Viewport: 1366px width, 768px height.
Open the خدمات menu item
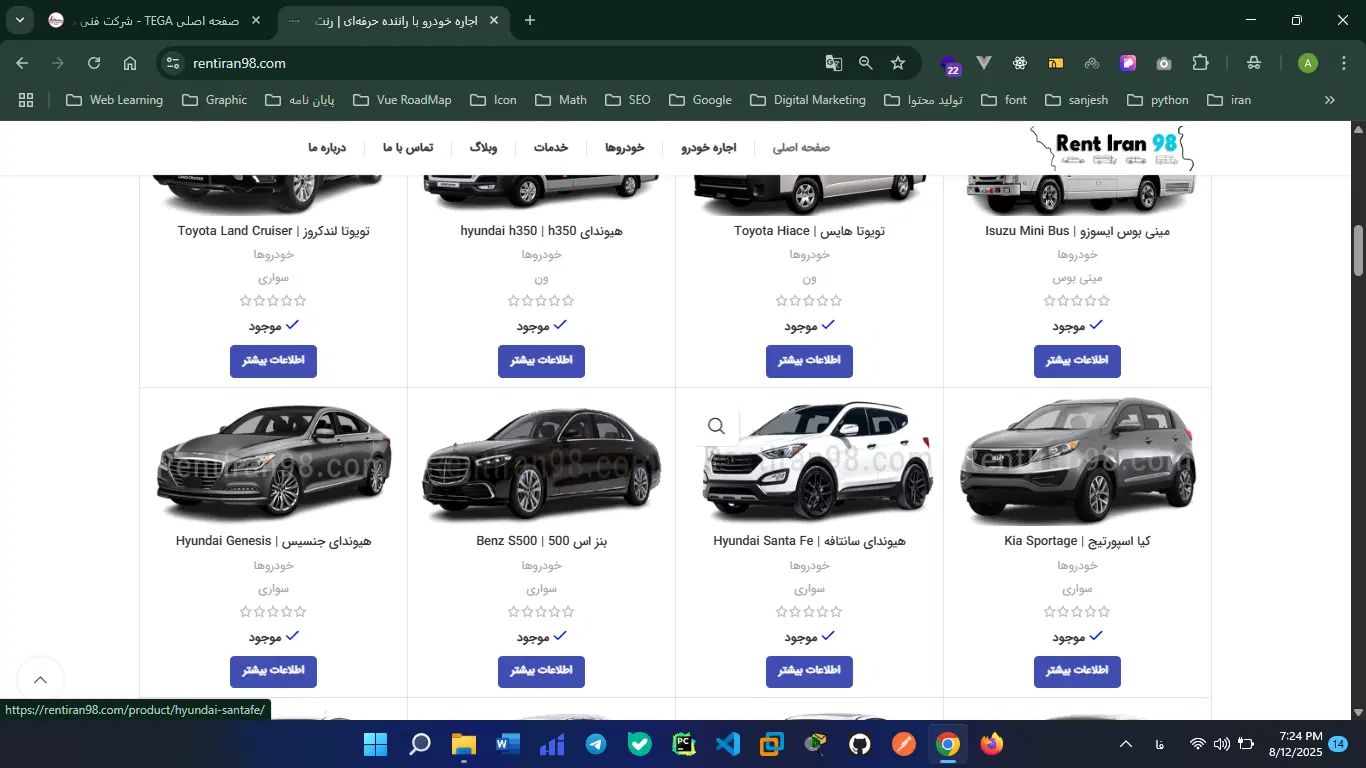(551, 147)
